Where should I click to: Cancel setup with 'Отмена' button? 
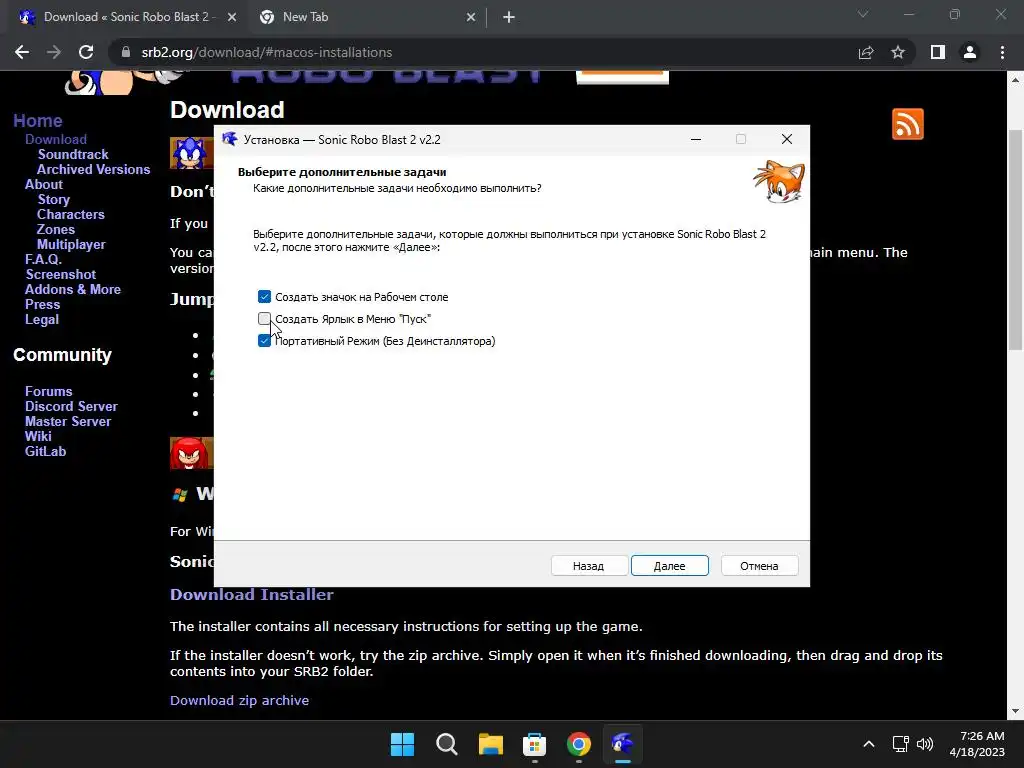759,566
